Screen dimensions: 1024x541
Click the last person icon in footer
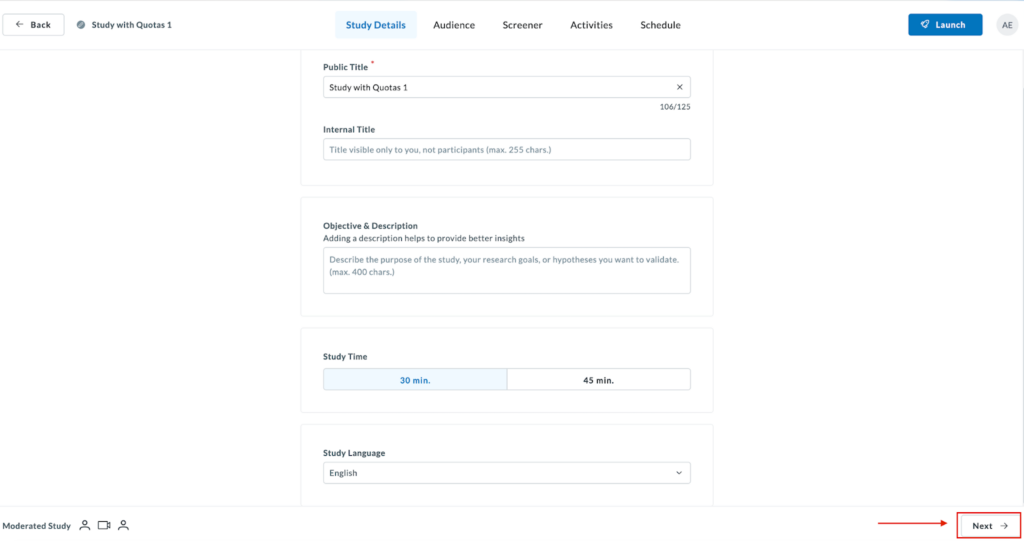click(x=123, y=525)
